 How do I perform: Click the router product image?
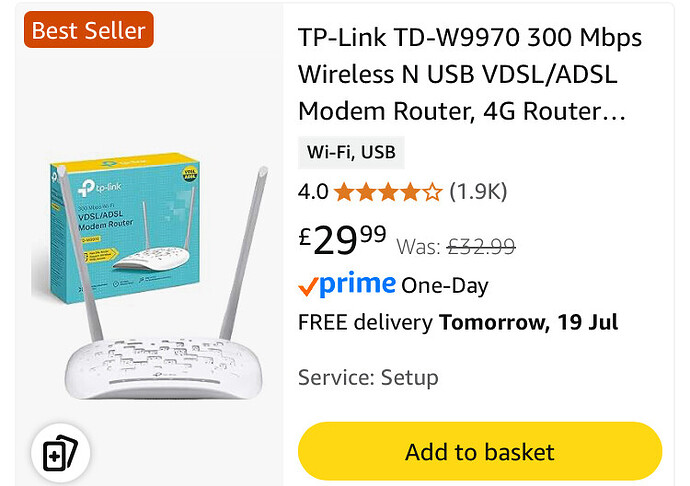point(150,277)
